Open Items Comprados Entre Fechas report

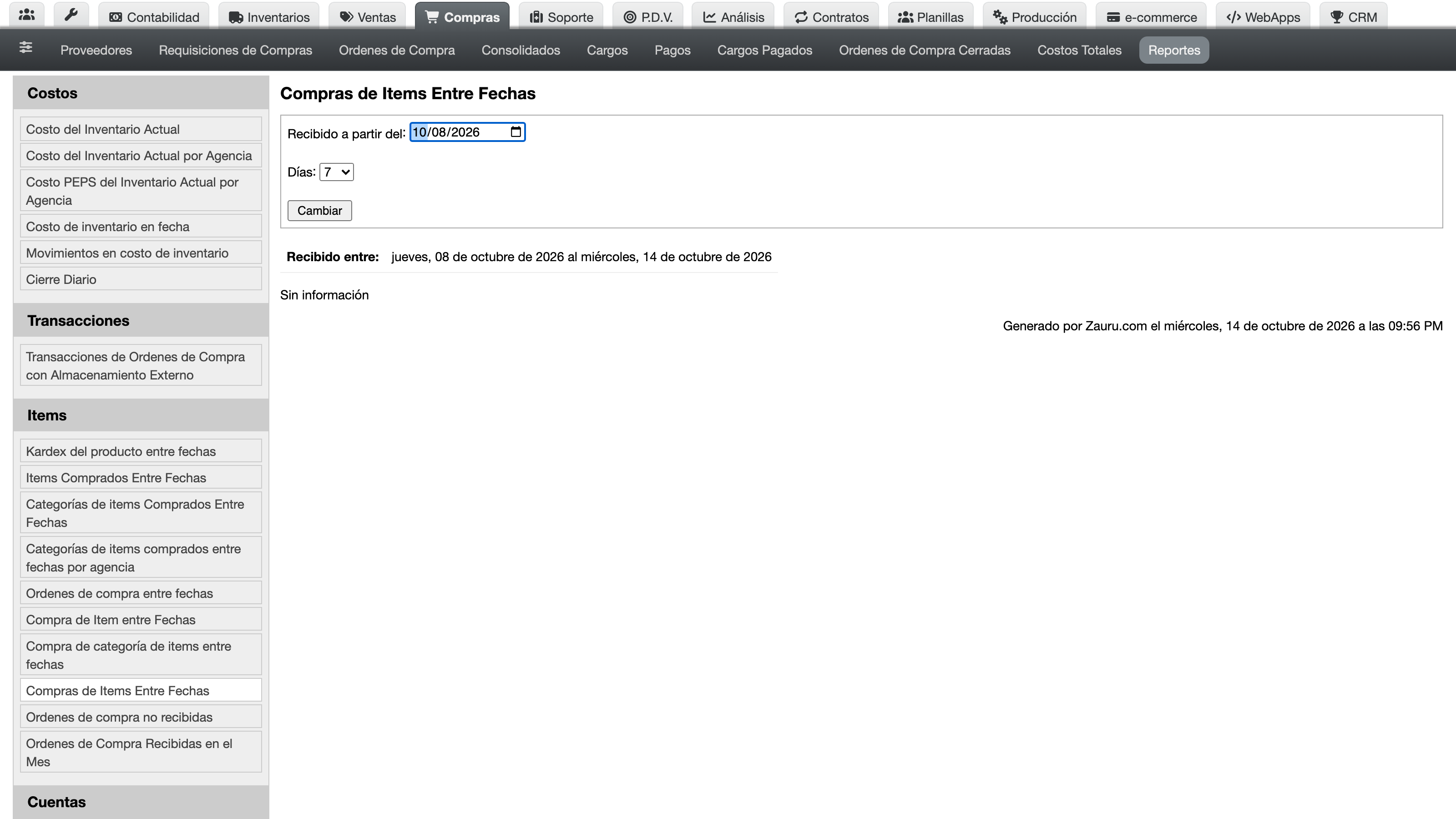pyautogui.click(x=141, y=478)
